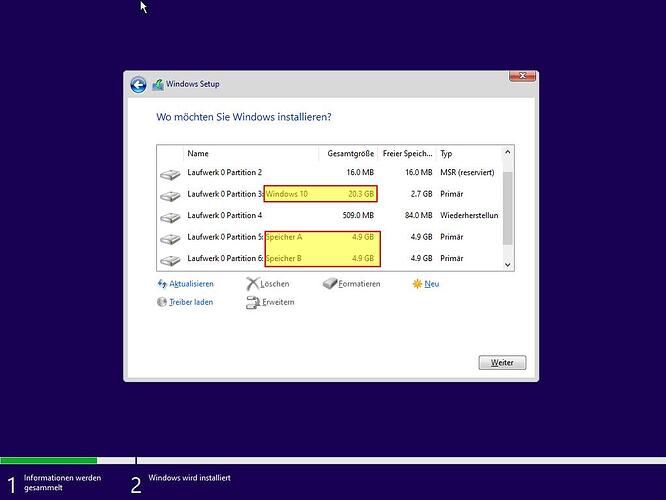
Task: Close the Windows Setup dialog
Action: tap(522, 76)
